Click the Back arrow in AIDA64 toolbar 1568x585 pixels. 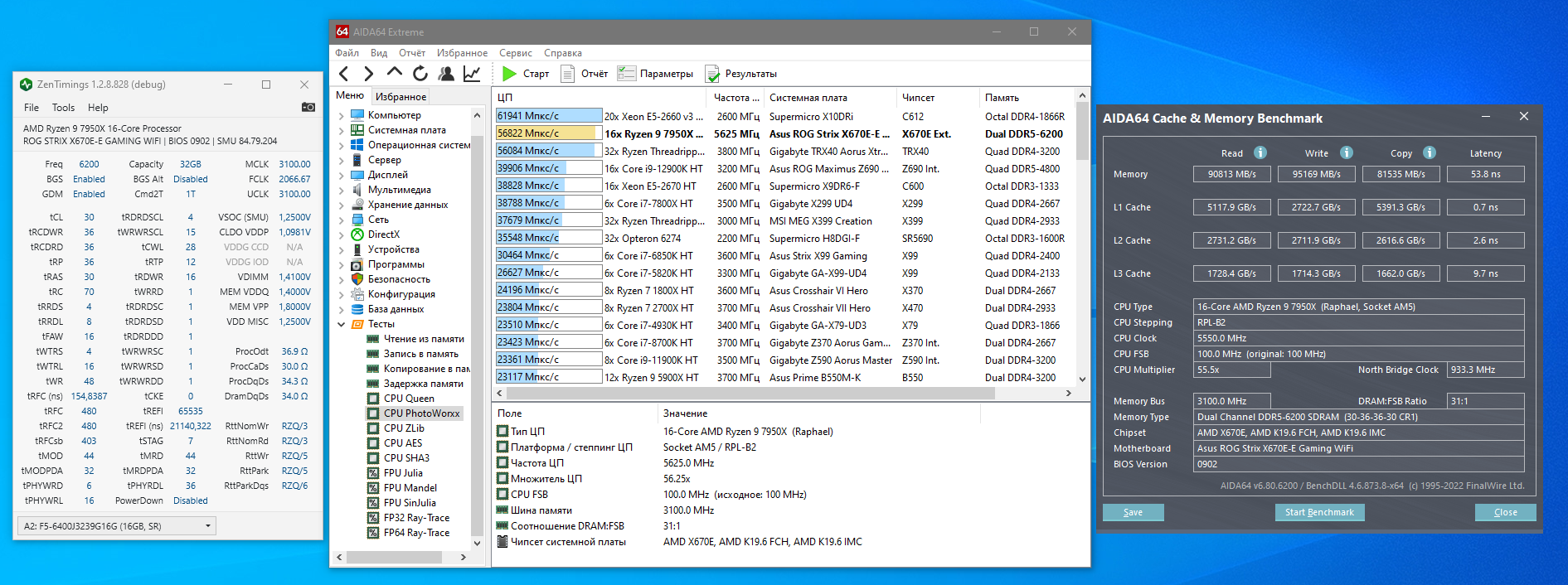pyautogui.click(x=344, y=74)
